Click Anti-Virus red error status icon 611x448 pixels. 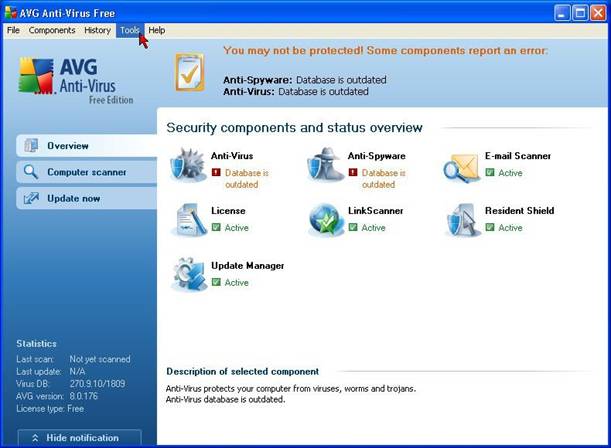[216, 172]
